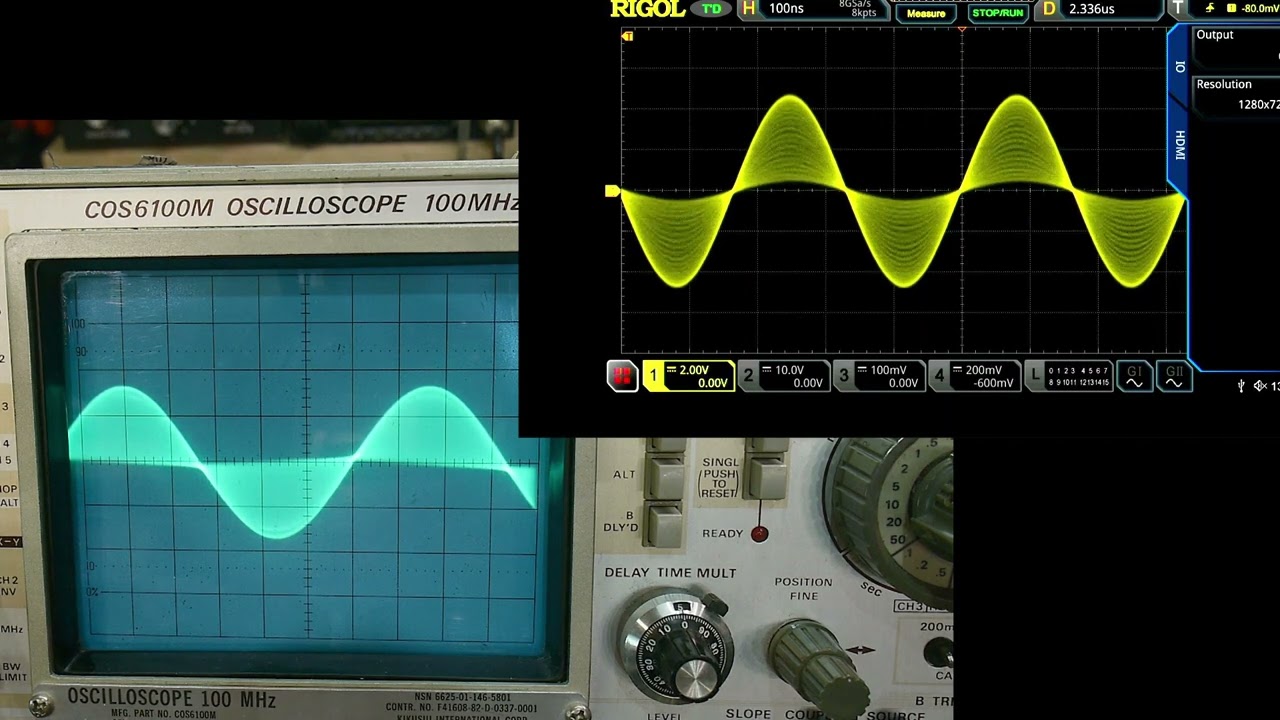This screenshot has height=720, width=1280.
Task: Click the USB status icon
Action: tap(1241, 386)
